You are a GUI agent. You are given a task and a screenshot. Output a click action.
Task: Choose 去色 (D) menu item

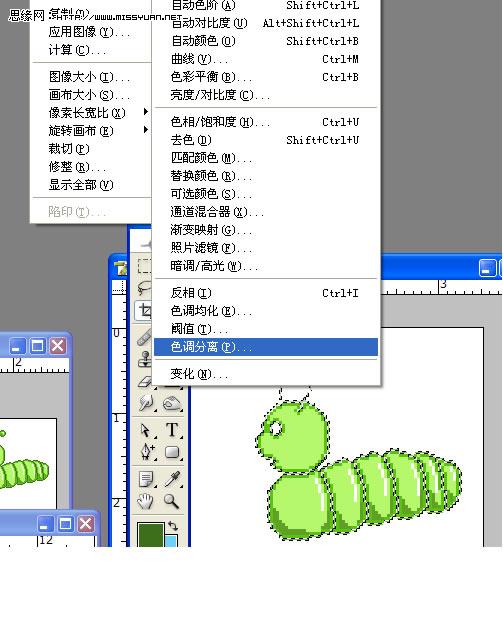[266, 140]
